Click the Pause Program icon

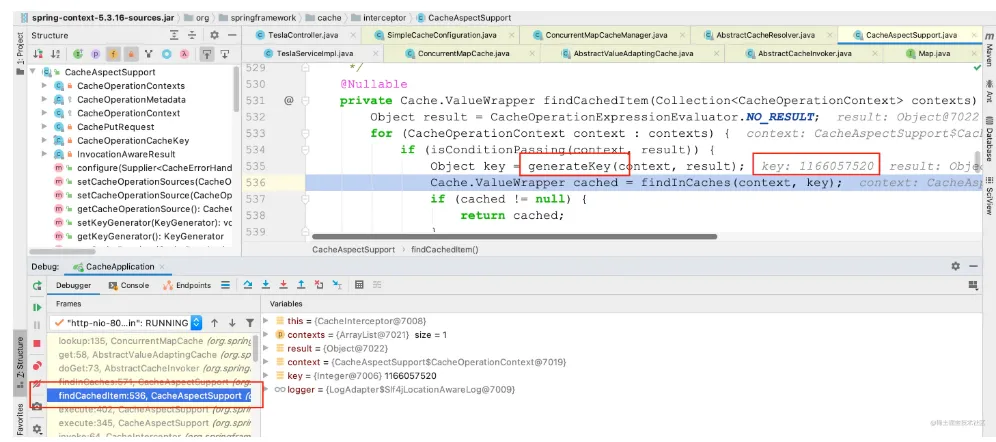click(37, 325)
